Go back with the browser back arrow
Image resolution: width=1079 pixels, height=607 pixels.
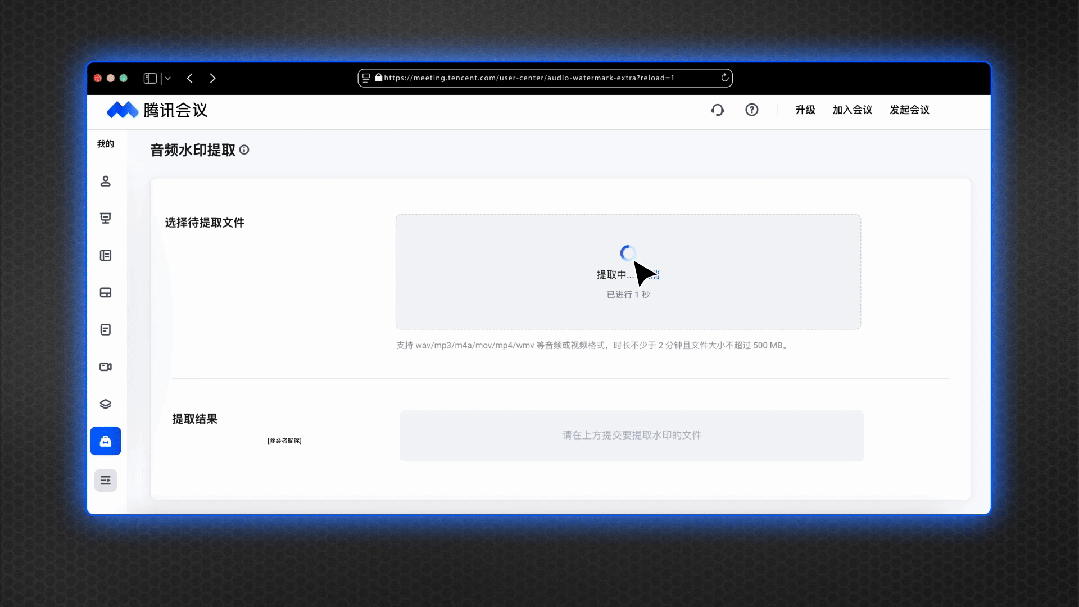(190, 78)
